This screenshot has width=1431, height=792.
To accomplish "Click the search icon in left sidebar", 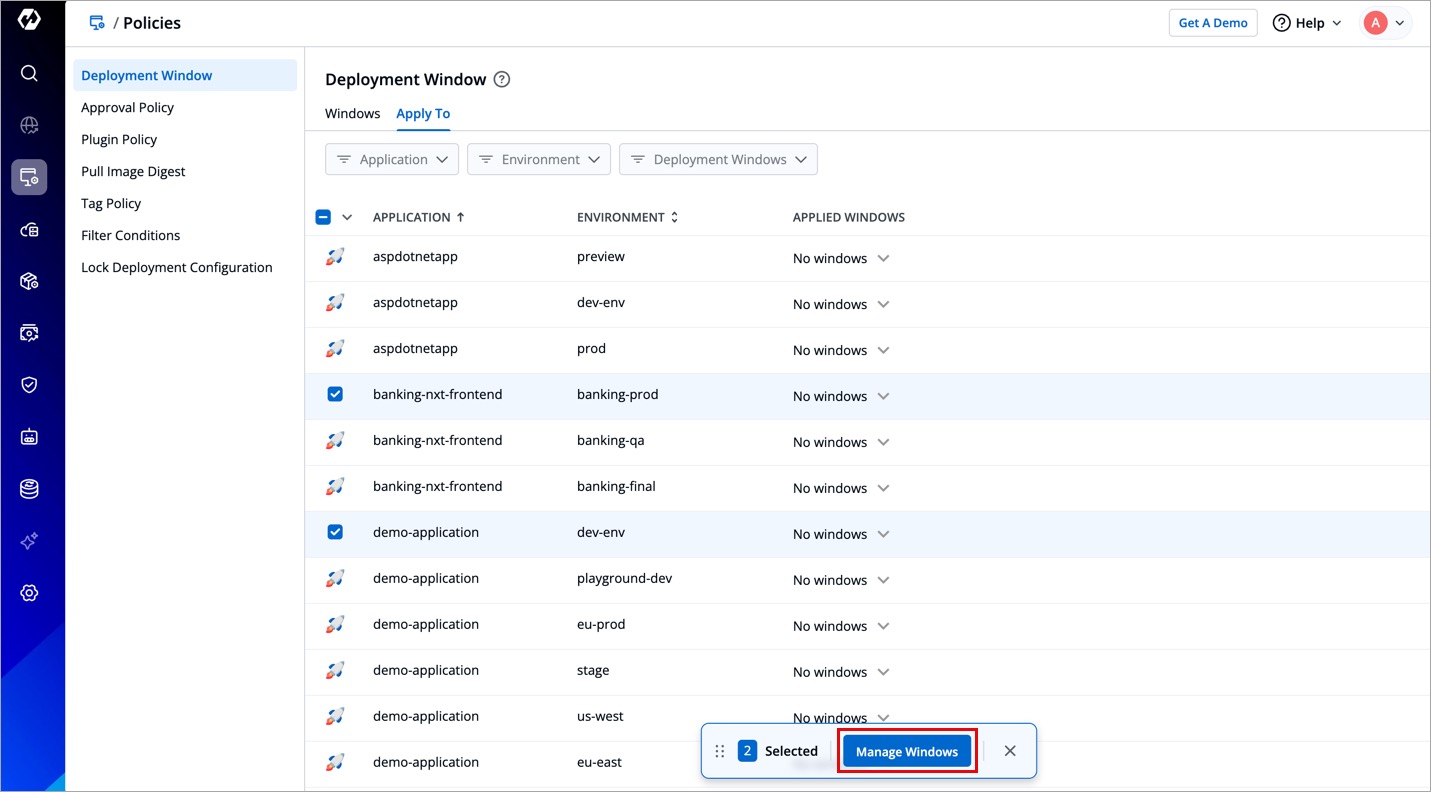I will point(29,73).
